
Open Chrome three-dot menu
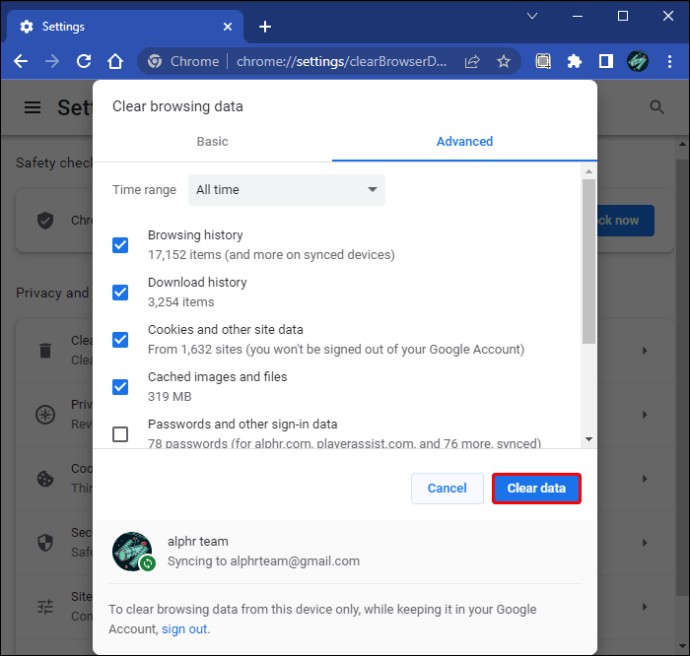pos(670,61)
